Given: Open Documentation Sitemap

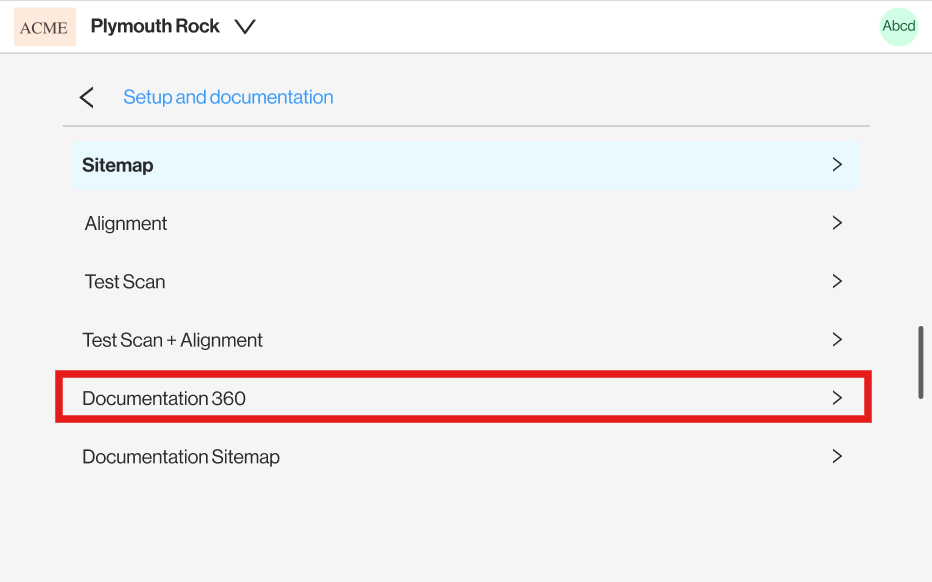Looking at the screenshot, I should [x=467, y=457].
